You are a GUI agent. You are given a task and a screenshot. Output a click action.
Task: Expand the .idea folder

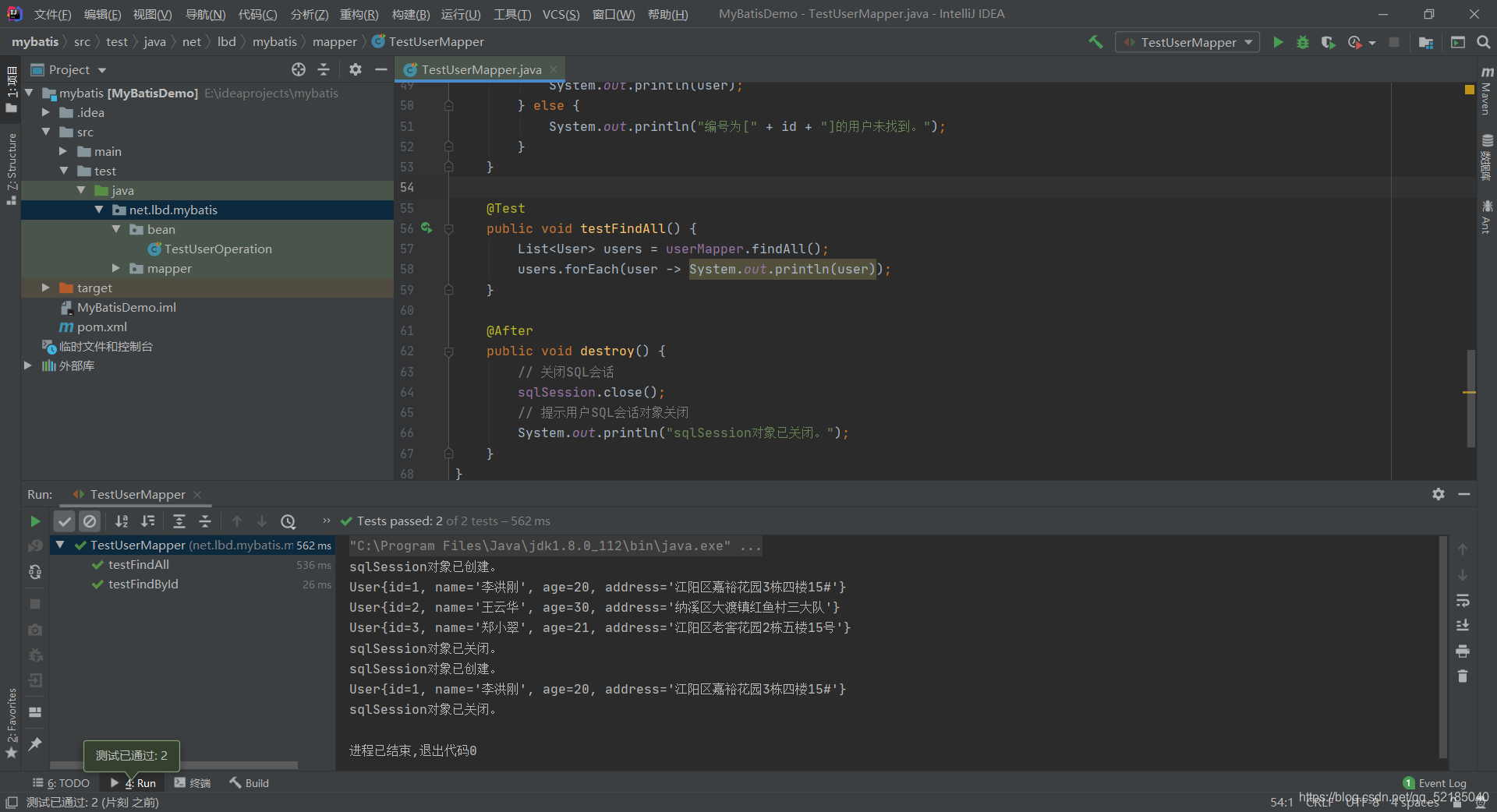point(46,112)
